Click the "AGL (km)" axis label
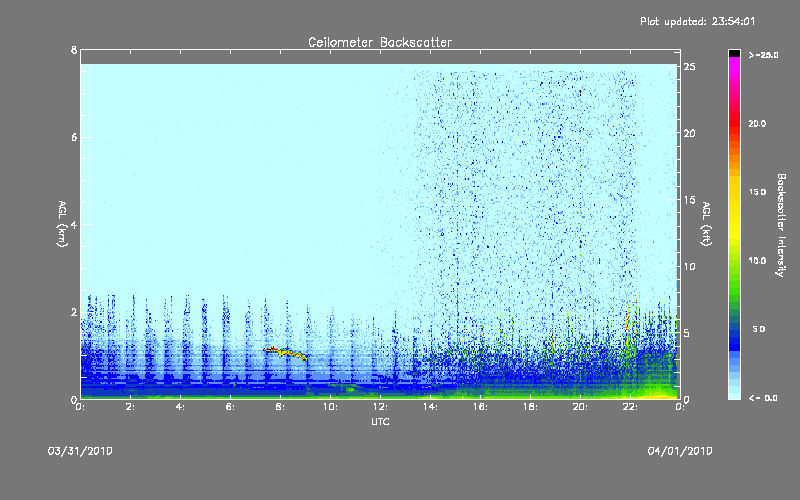Viewport: 800px width, 500px height. 62,224
